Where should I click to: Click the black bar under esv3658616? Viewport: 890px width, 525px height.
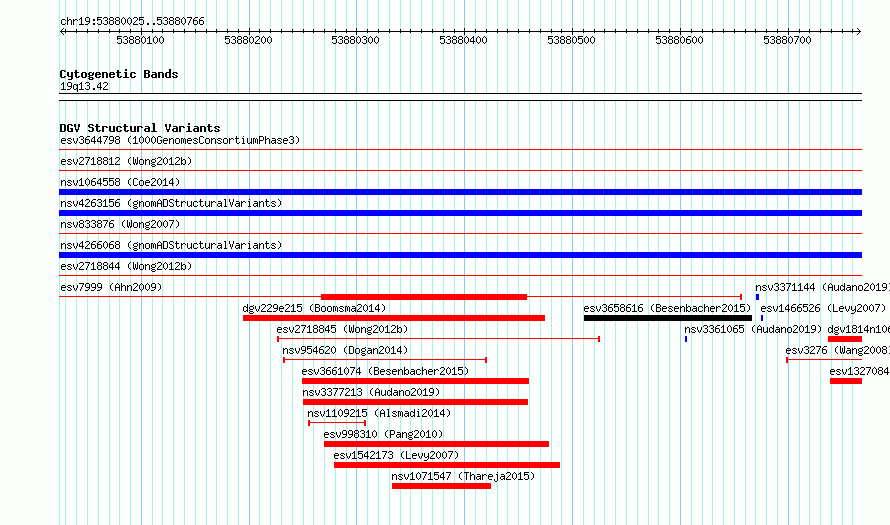tap(668, 318)
